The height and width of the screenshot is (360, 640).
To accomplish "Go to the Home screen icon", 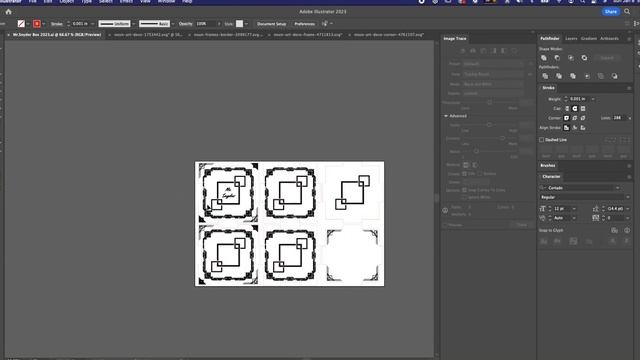I will point(9,12).
